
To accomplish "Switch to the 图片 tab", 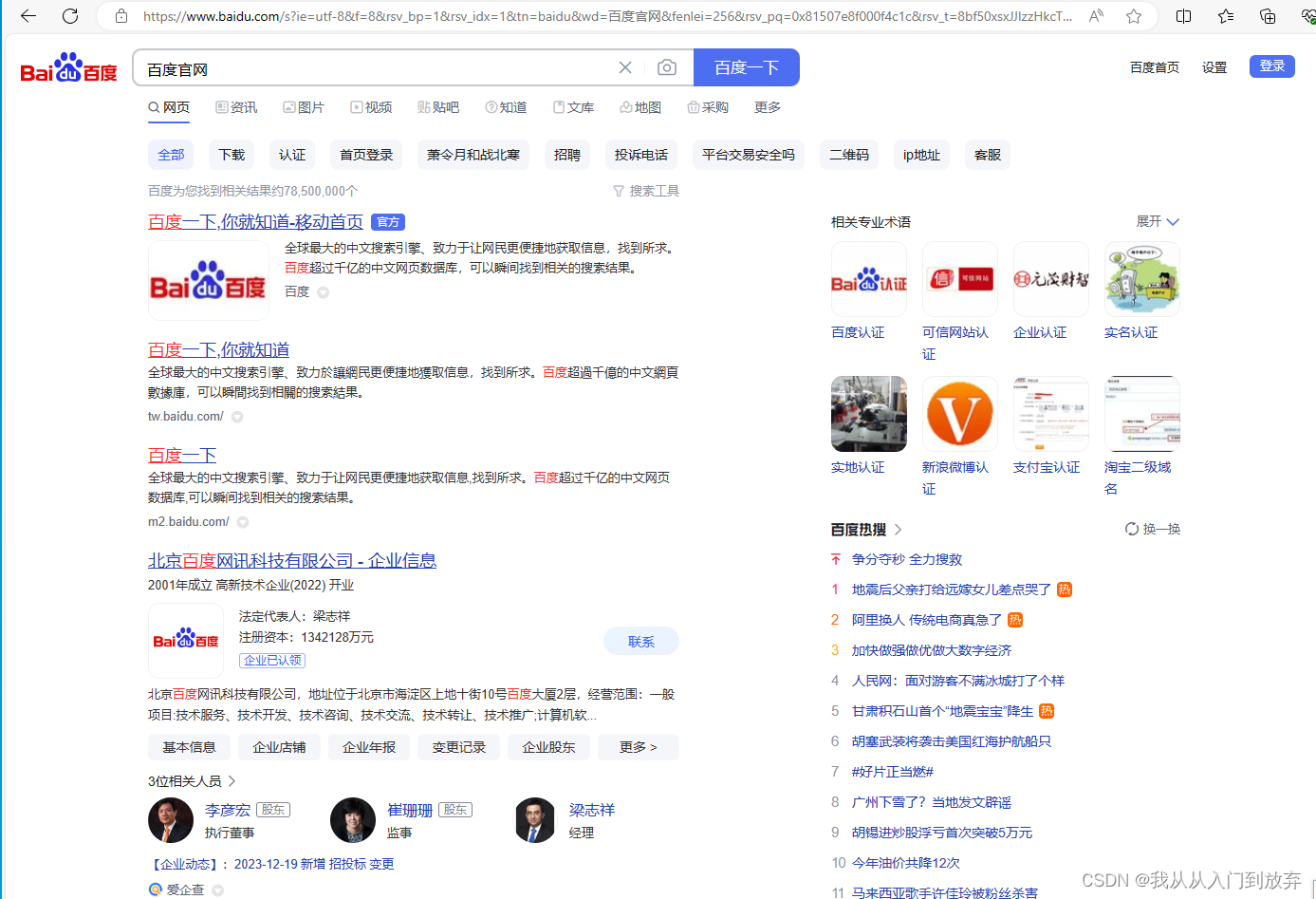I will click(304, 107).
